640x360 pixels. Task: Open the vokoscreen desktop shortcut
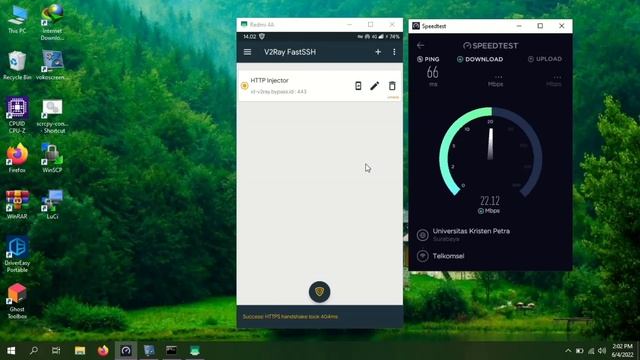[52, 65]
